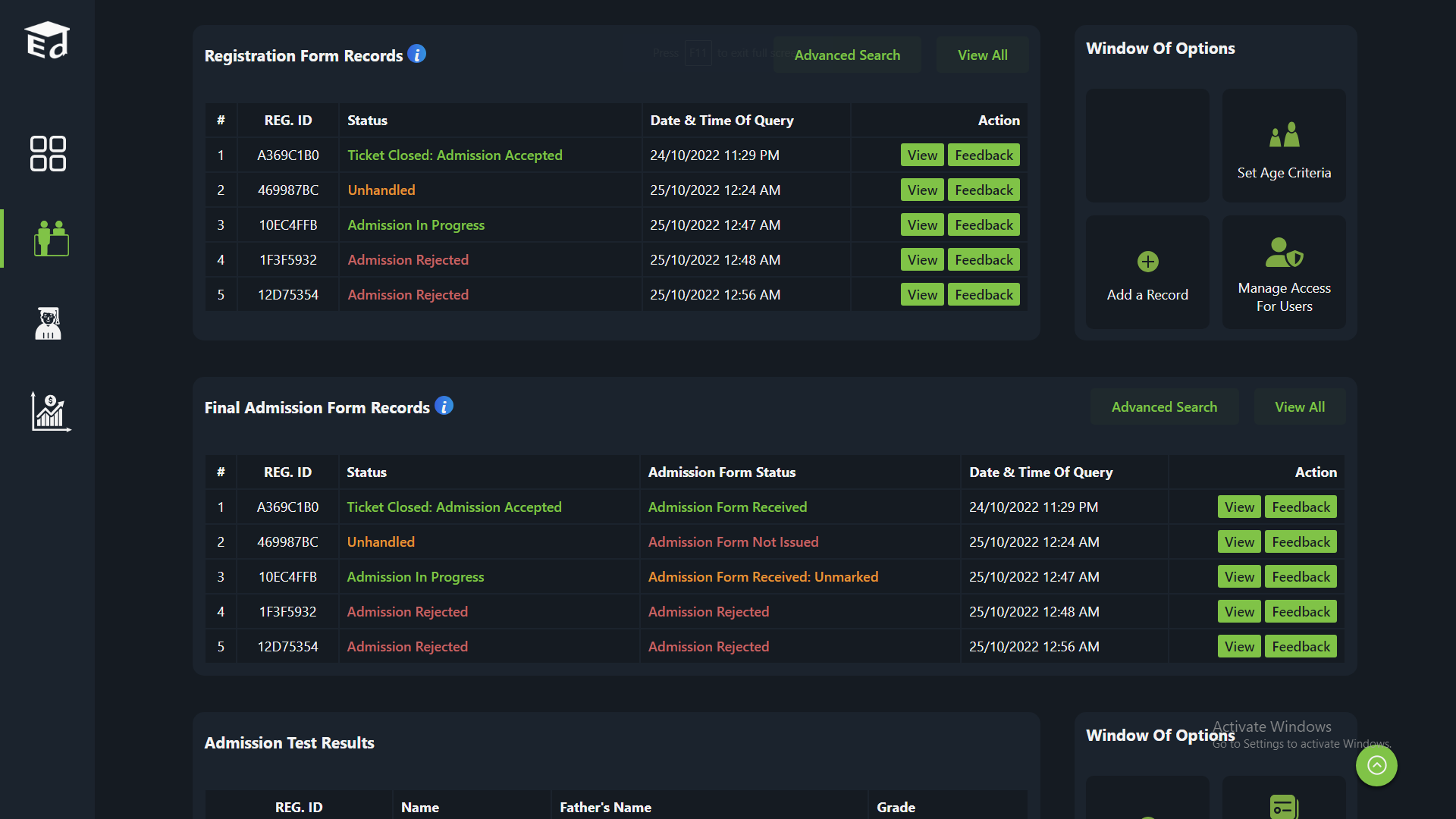Click View All for Registration Form Records
The height and width of the screenshot is (819, 1456).
pos(982,55)
